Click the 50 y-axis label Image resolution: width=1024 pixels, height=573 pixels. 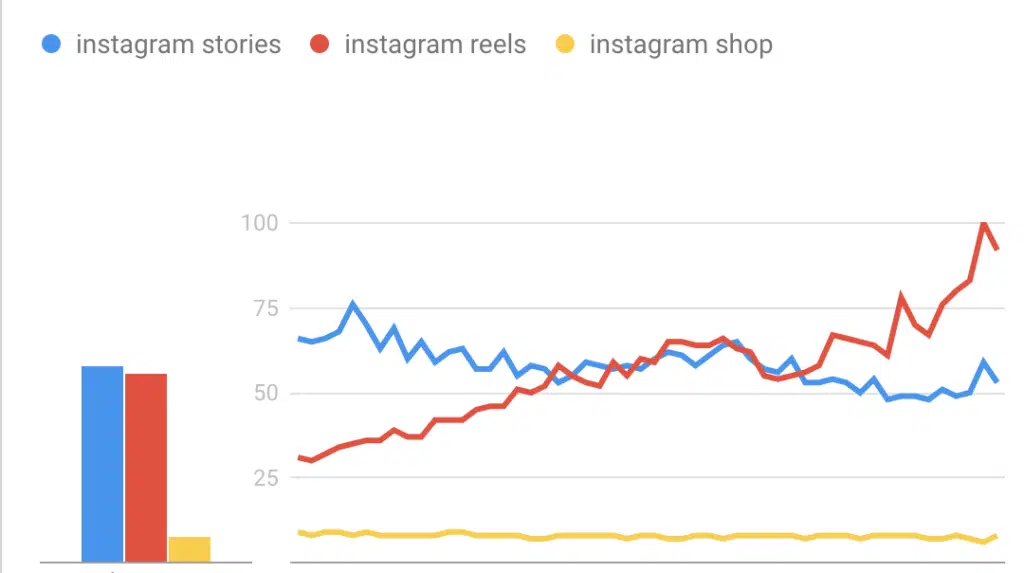266,393
